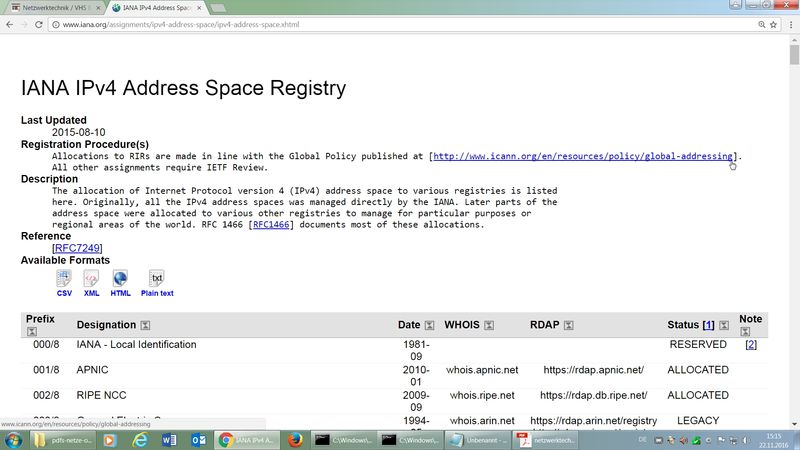The width and height of the screenshot is (800, 450).
Task: Click the CSV text link
Action: pos(64,293)
